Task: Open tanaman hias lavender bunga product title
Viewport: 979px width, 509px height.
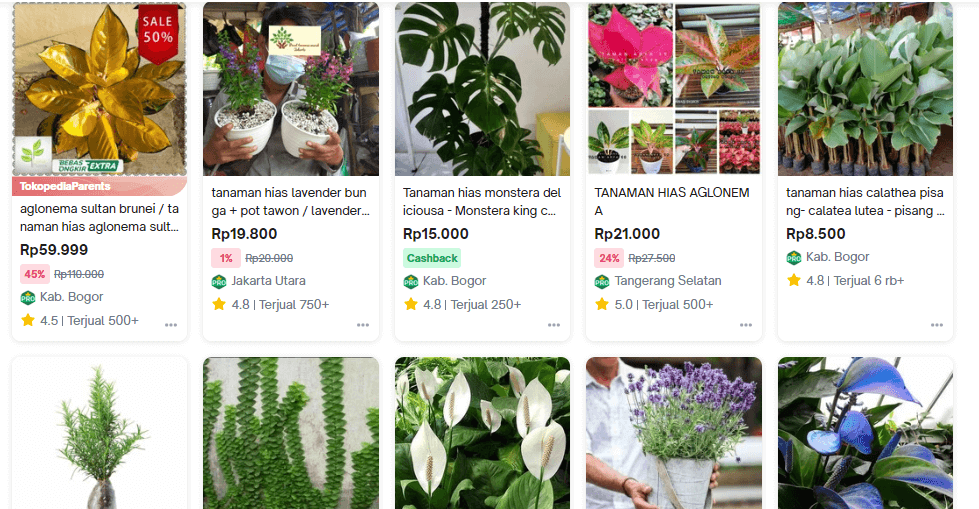Action: click(x=291, y=202)
